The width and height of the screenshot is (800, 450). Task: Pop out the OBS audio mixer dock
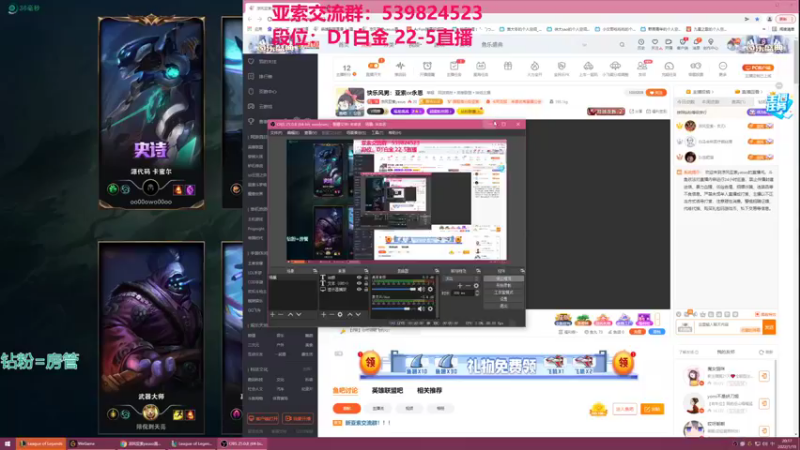[x=437, y=271]
